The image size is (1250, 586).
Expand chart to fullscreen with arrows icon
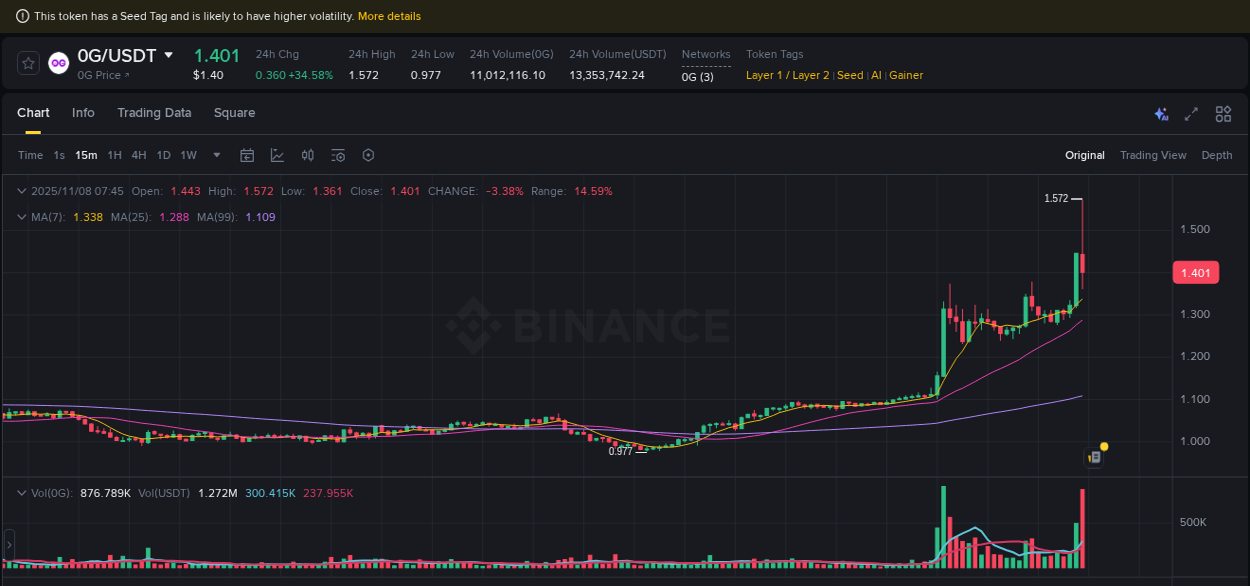(1192, 114)
